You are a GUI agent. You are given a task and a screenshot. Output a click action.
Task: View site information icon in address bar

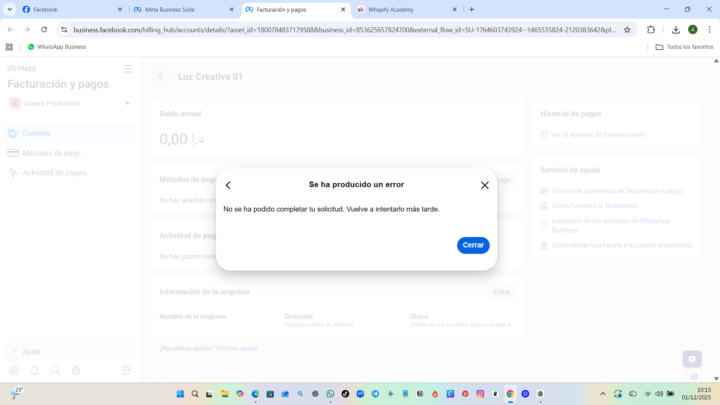(x=64, y=30)
